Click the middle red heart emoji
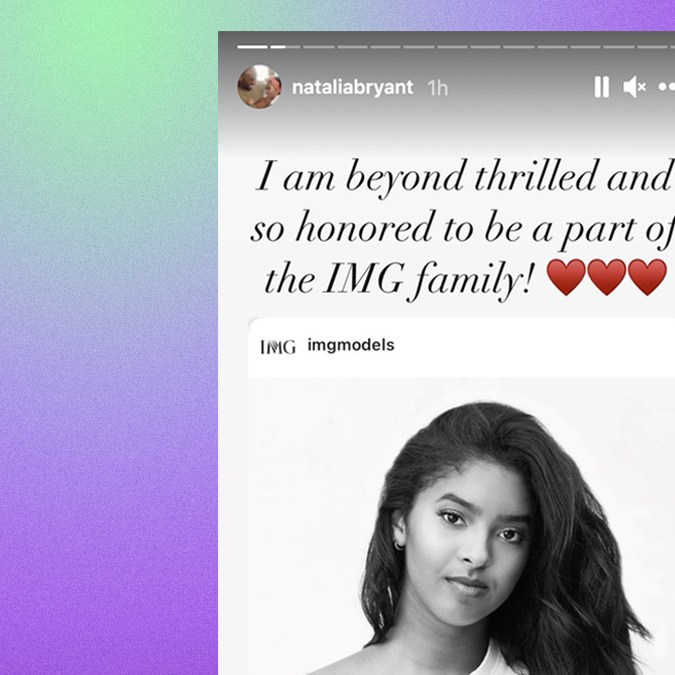 (x=607, y=277)
